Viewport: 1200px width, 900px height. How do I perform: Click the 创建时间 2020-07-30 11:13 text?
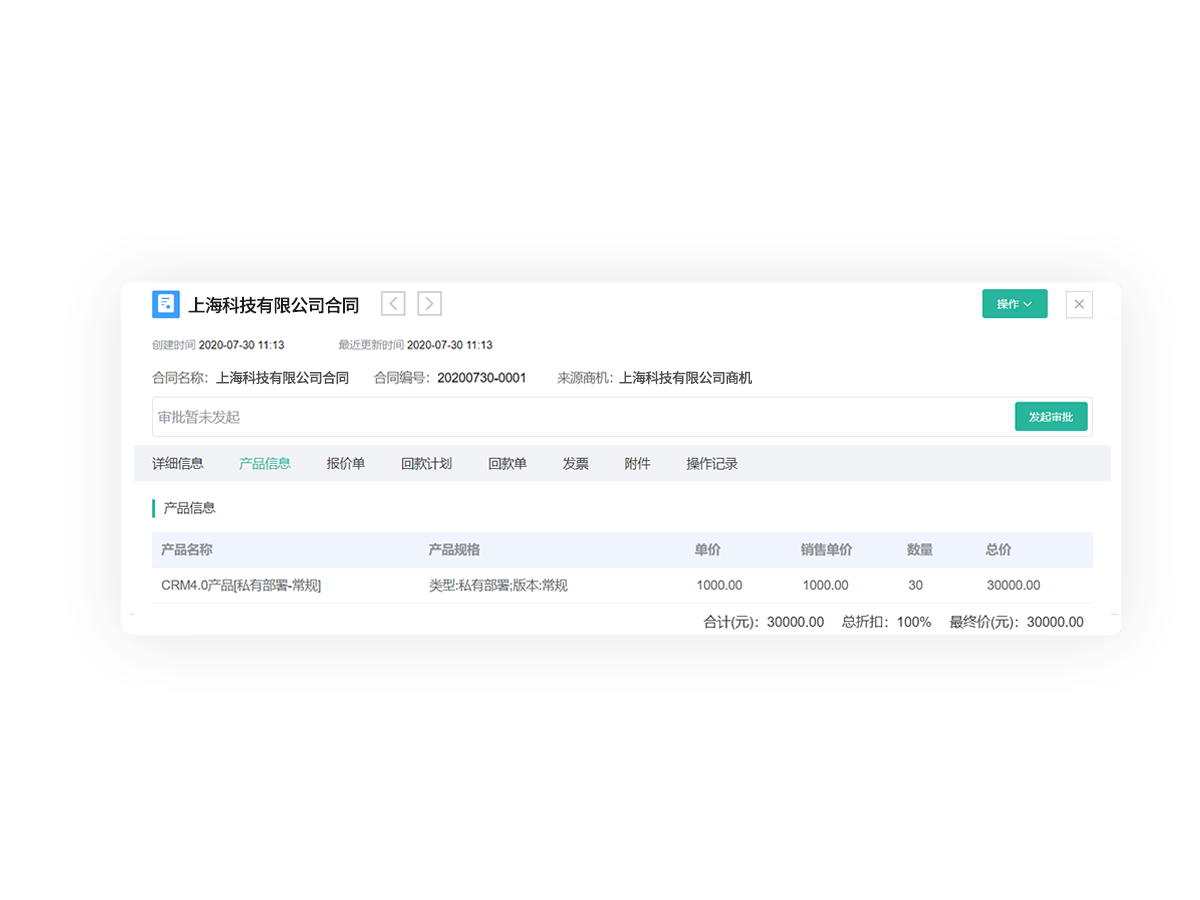(218, 345)
